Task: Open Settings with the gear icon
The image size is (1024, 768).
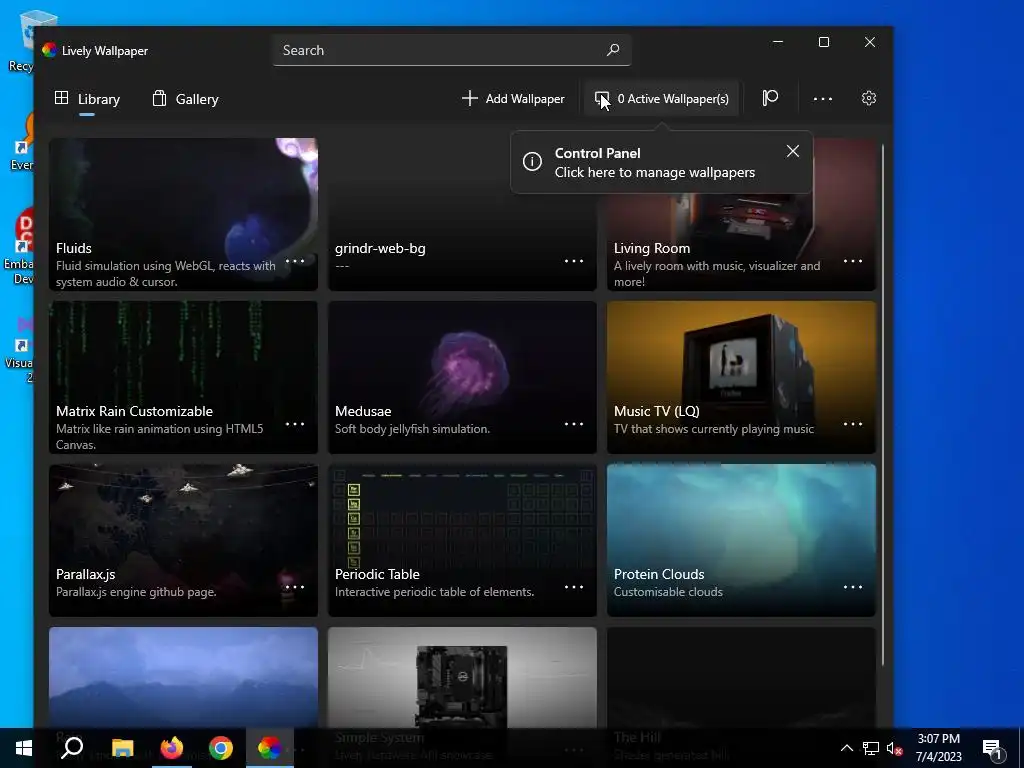Action: (868, 98)
